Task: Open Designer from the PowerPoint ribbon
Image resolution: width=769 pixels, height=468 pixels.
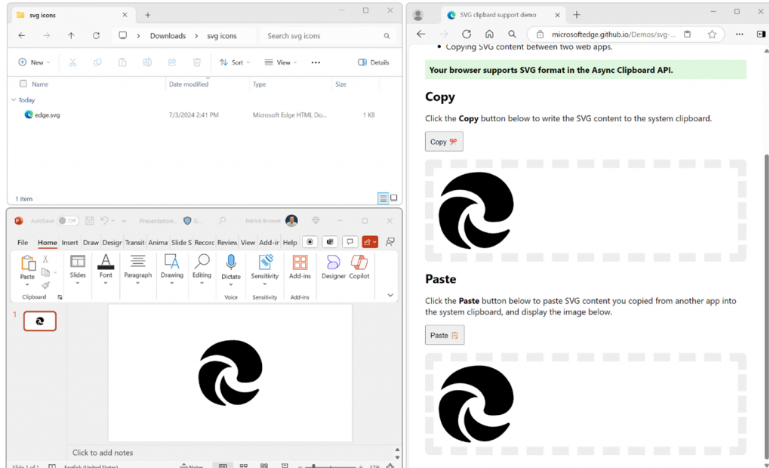Action: pyautogui.click(x=333, y=262)
